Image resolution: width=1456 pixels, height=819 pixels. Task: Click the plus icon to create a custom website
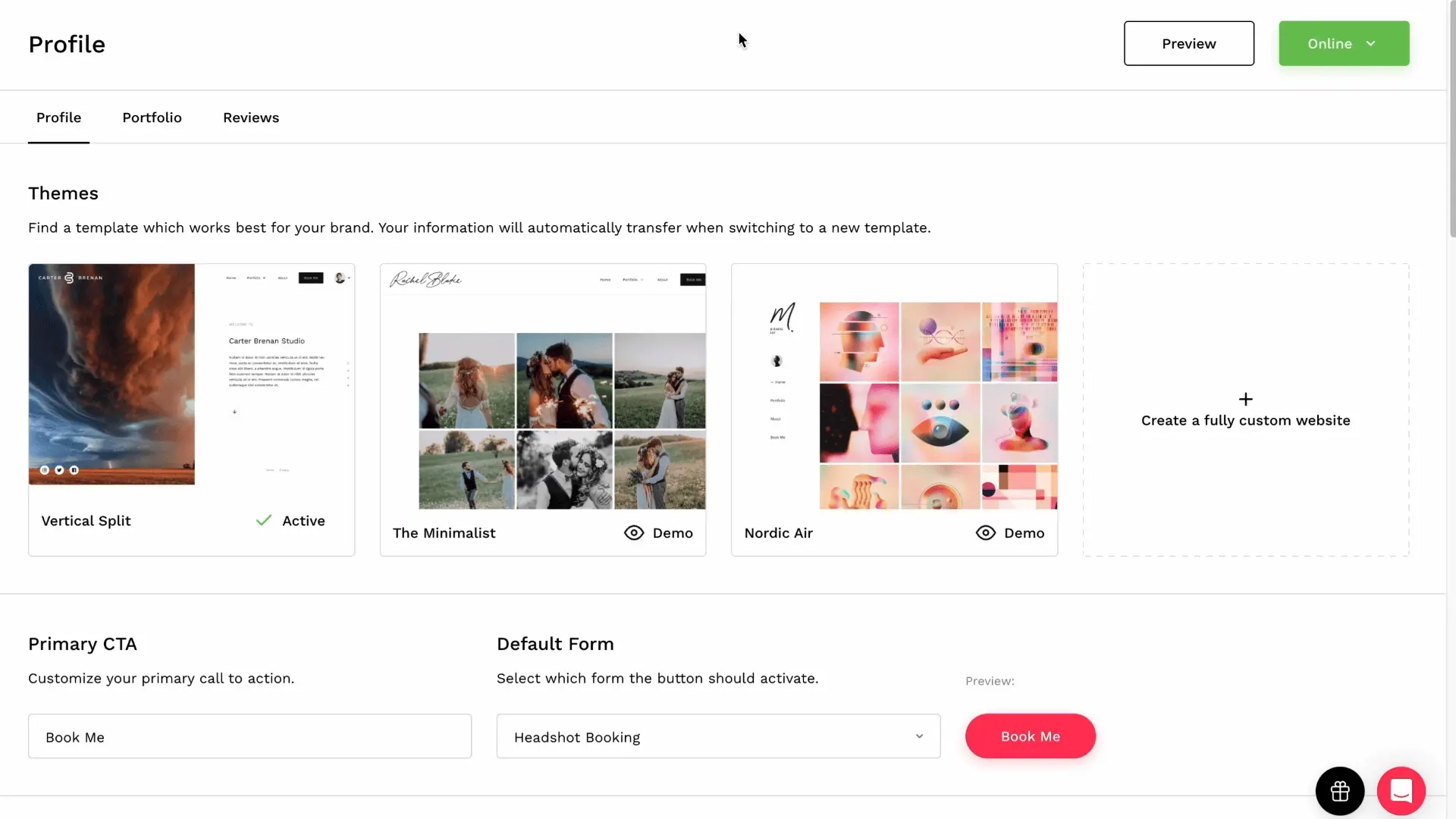[1246, 399]
